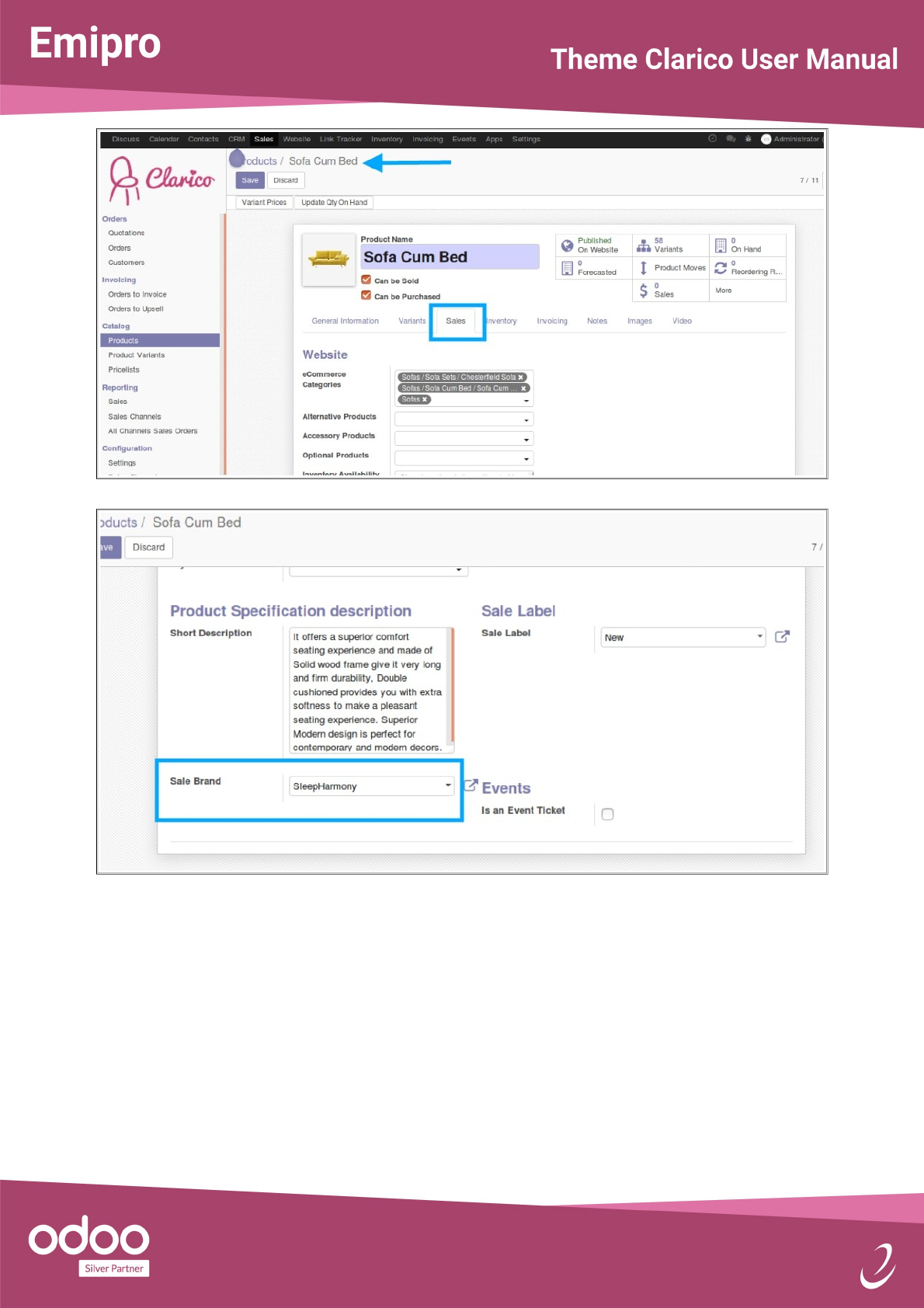The width and height of the screenshot is (924, 1308).
Task: Toggle the Can be Sold checkbox
Action: tap(366, 280)
